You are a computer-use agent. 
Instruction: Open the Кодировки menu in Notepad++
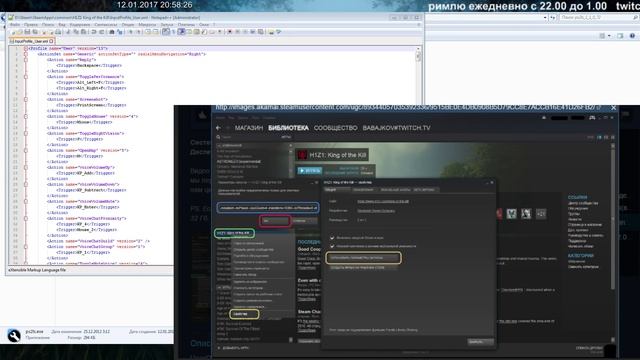(80, 25)
